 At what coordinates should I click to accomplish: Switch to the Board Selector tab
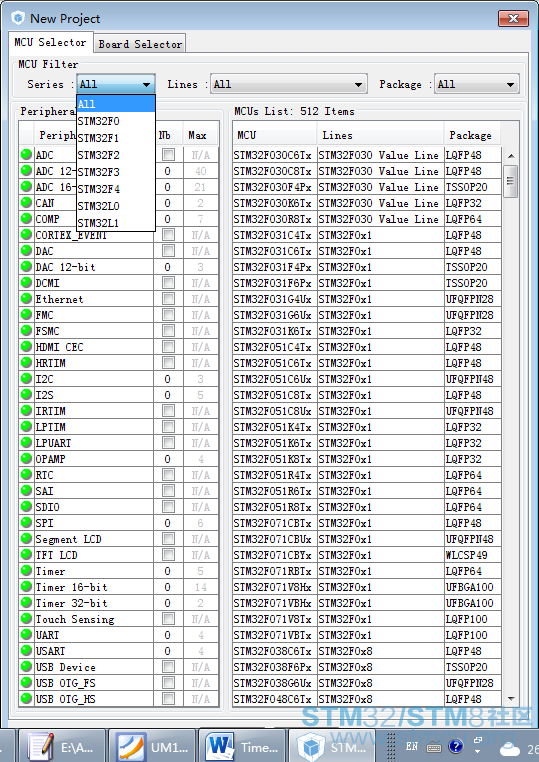[140, 44]
